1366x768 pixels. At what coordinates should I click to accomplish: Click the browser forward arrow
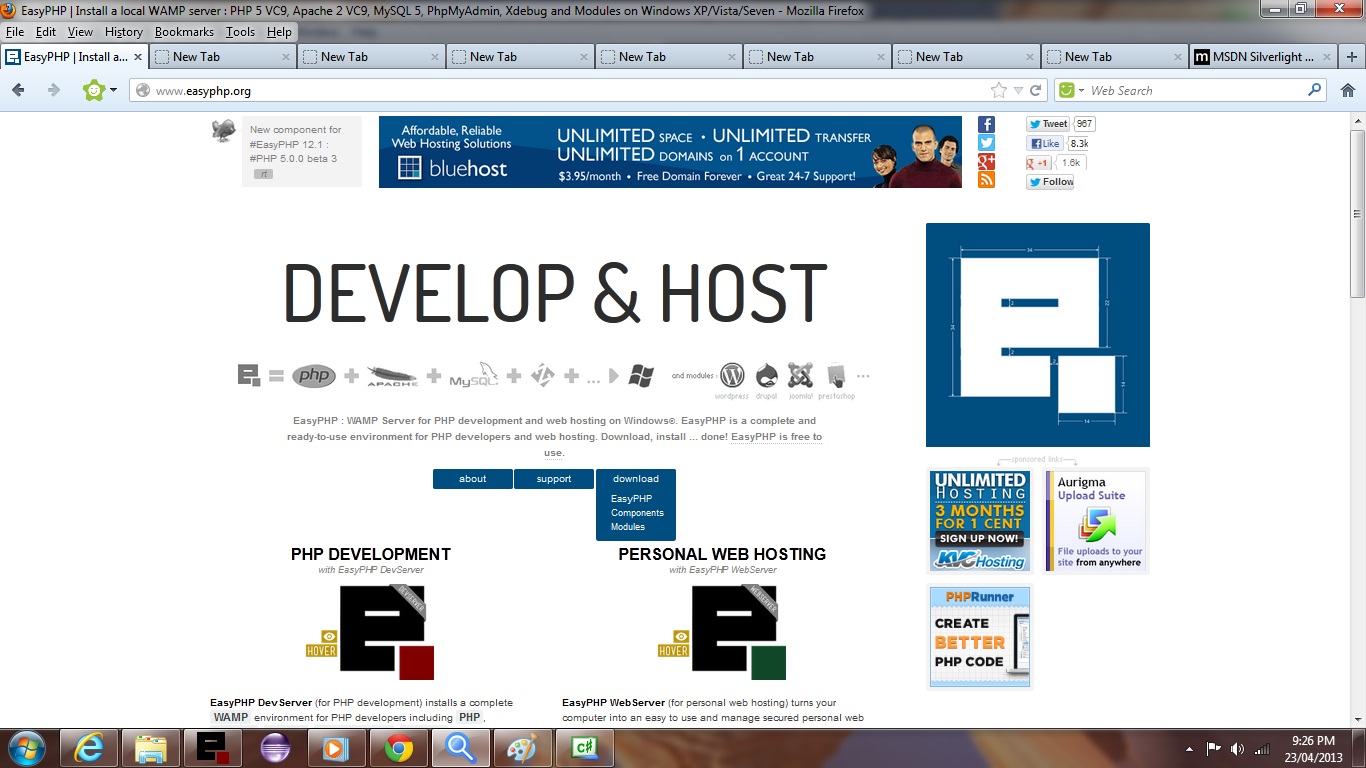pos(54,90)
